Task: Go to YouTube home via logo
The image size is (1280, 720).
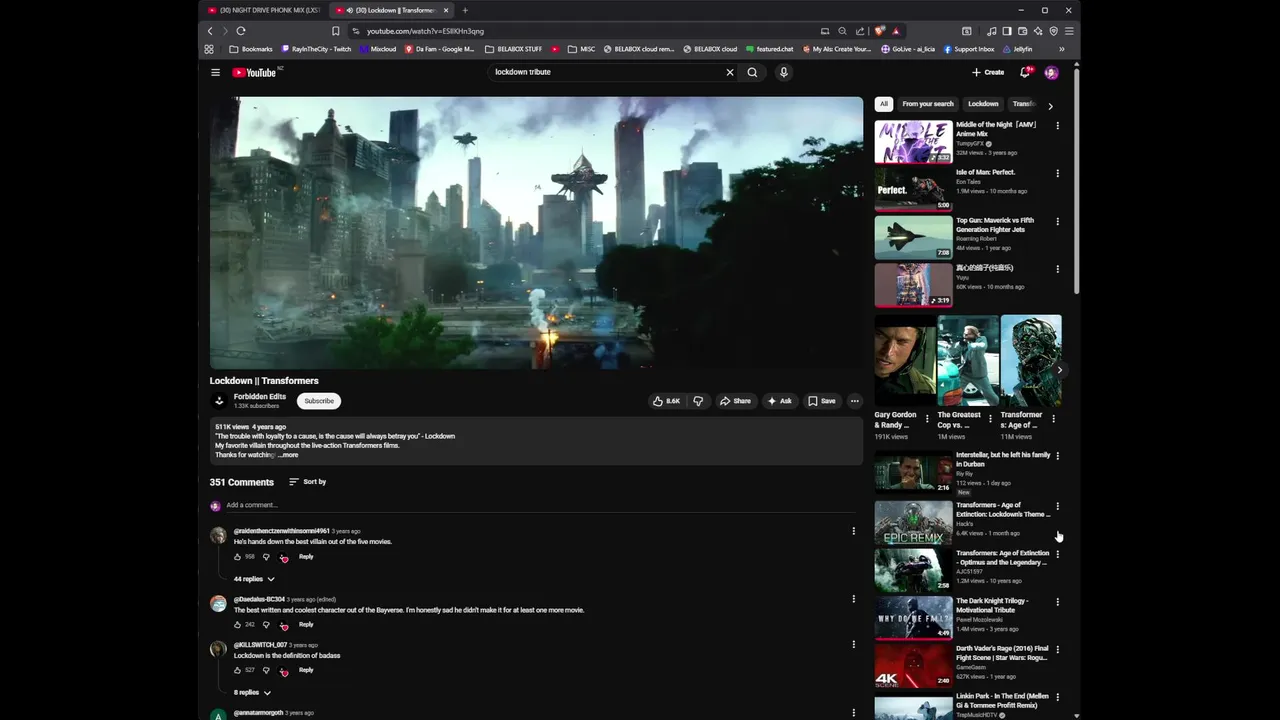Action: (255, 72)
